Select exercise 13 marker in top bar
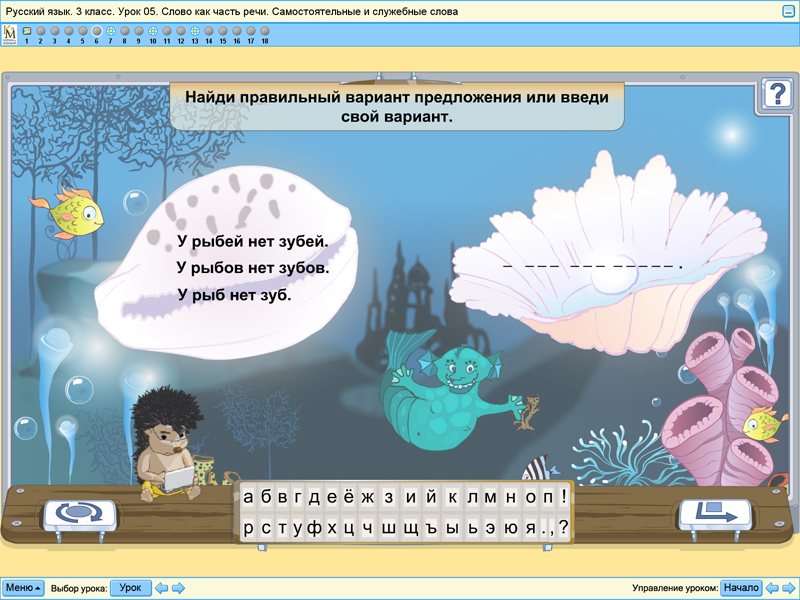Viewport: 800px width, 600px height. click(194, 31)
